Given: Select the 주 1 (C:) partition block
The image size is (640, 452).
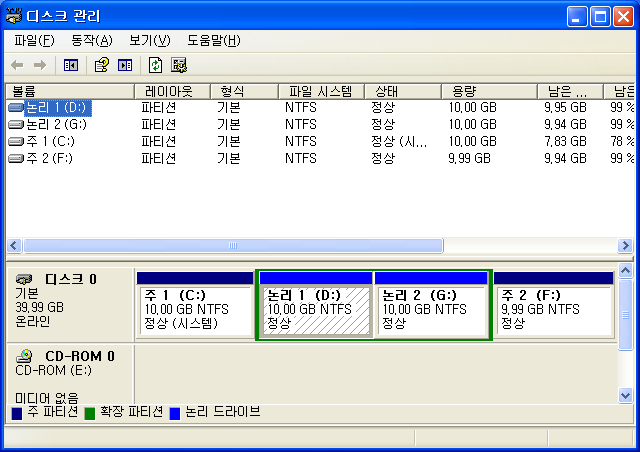Looking at the screenshot, I should [x=195, y=305].
